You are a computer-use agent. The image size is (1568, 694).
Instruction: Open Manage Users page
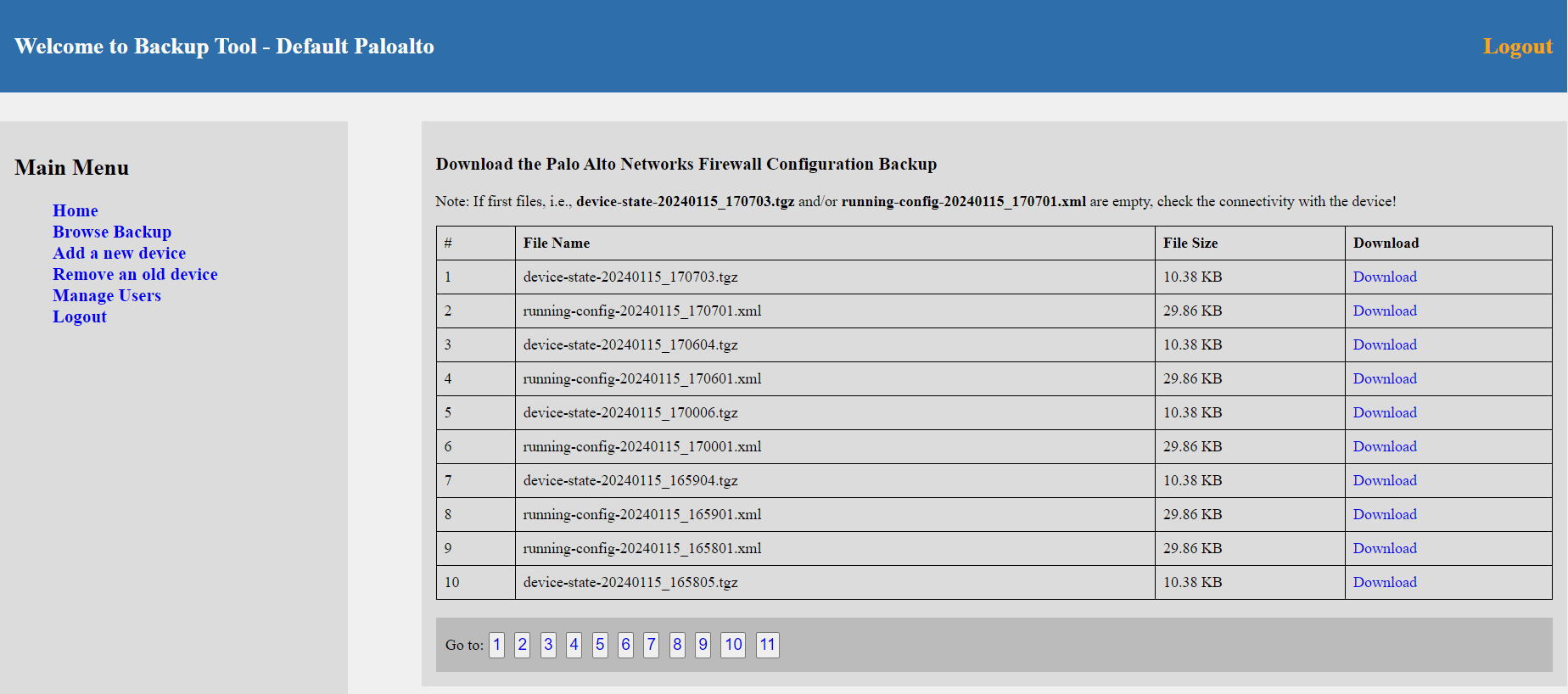coord(107,295)
